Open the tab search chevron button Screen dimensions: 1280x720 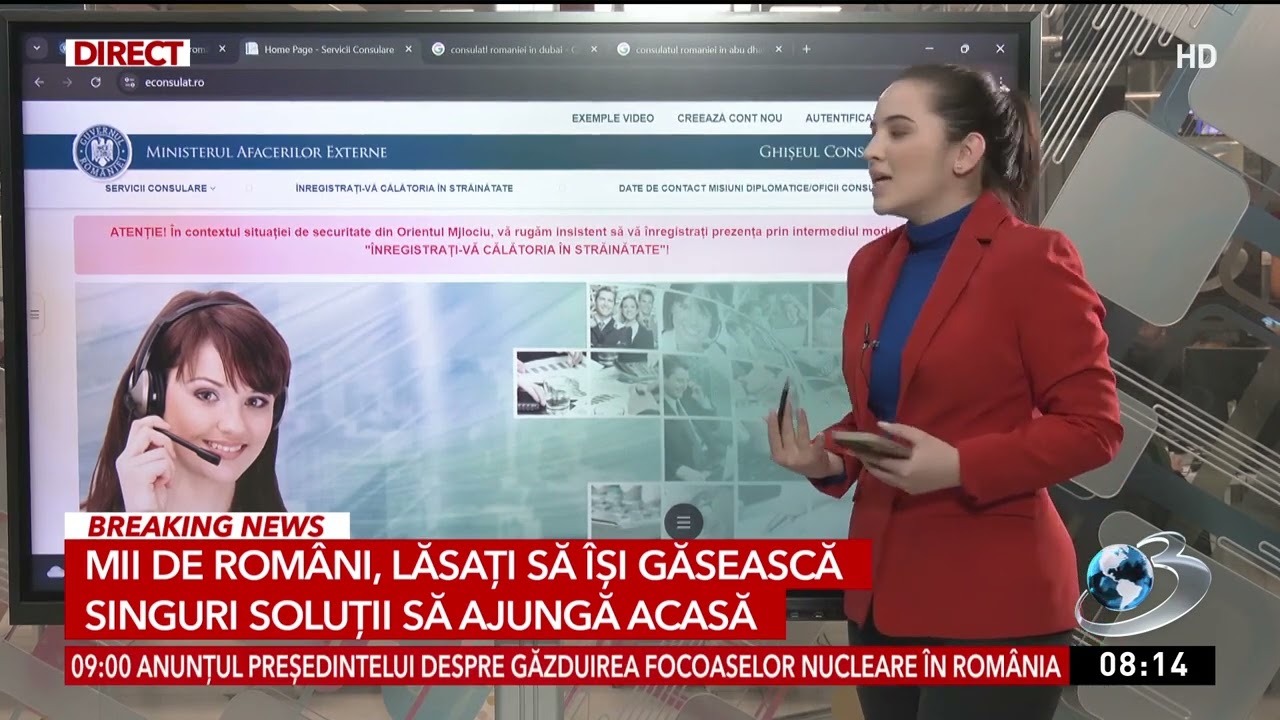point(37,48)
